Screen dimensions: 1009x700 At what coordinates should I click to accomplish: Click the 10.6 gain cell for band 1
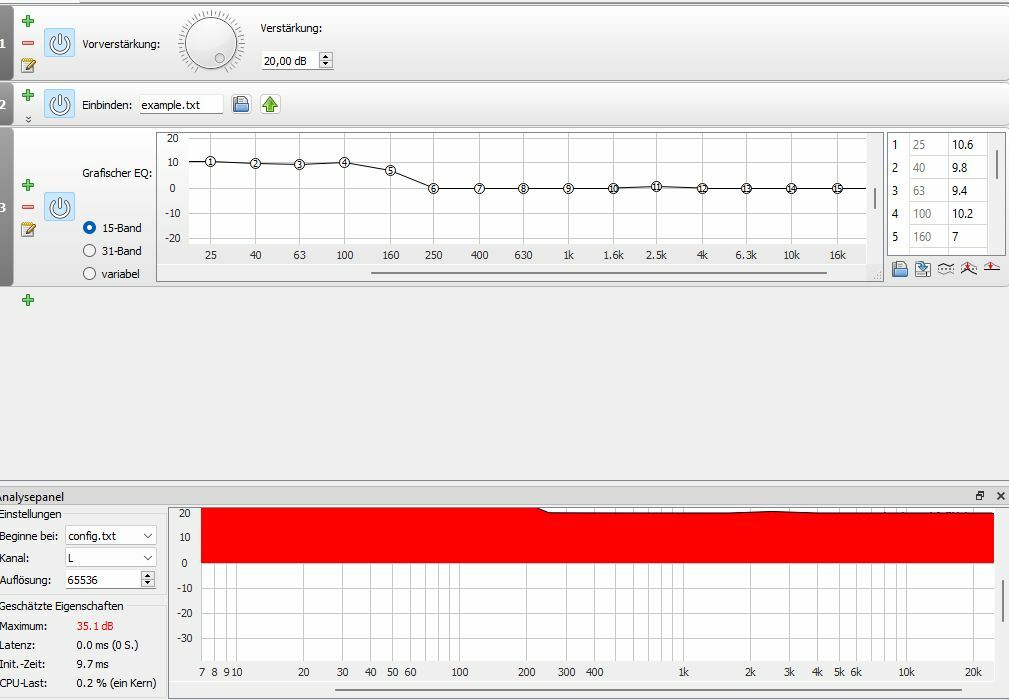[967, 145]
